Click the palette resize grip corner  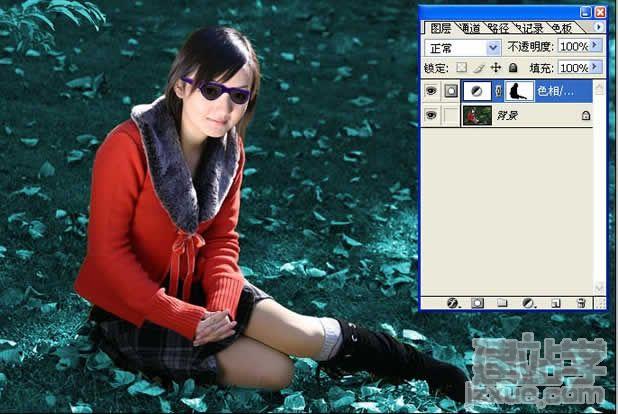pos(600,303)
